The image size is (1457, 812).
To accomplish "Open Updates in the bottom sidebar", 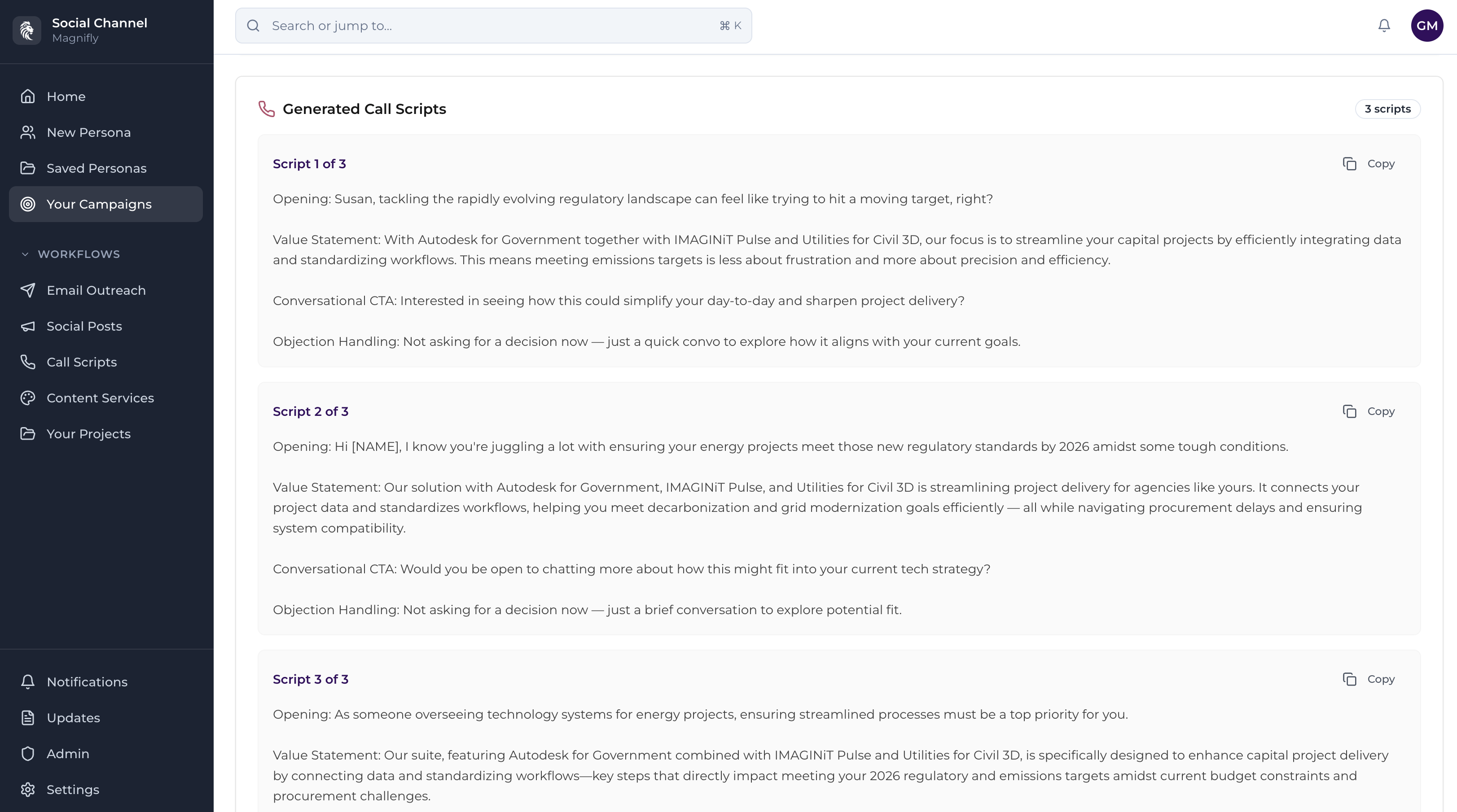I will point(73,718).
